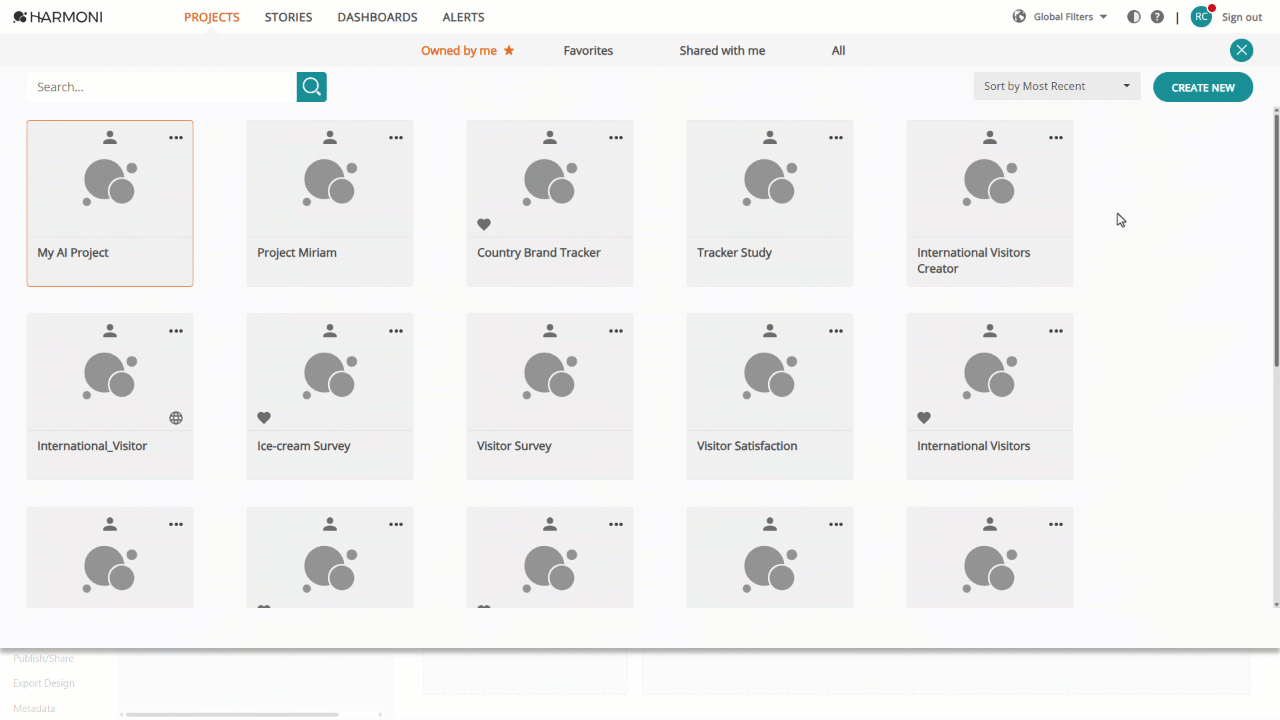Open the Sort by Most Recent dropdown
The image size is (1280, 720).
pos(1057,86)
